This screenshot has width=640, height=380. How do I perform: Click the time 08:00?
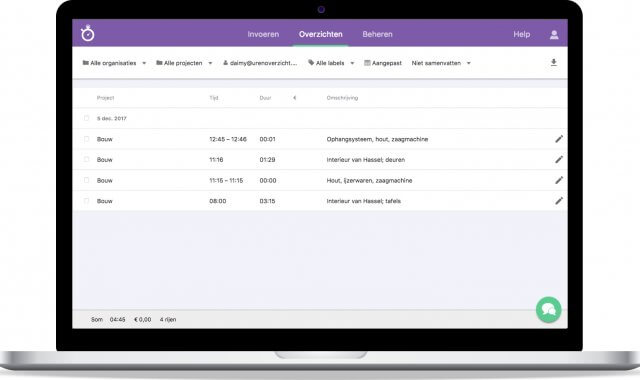pos(218,201)
